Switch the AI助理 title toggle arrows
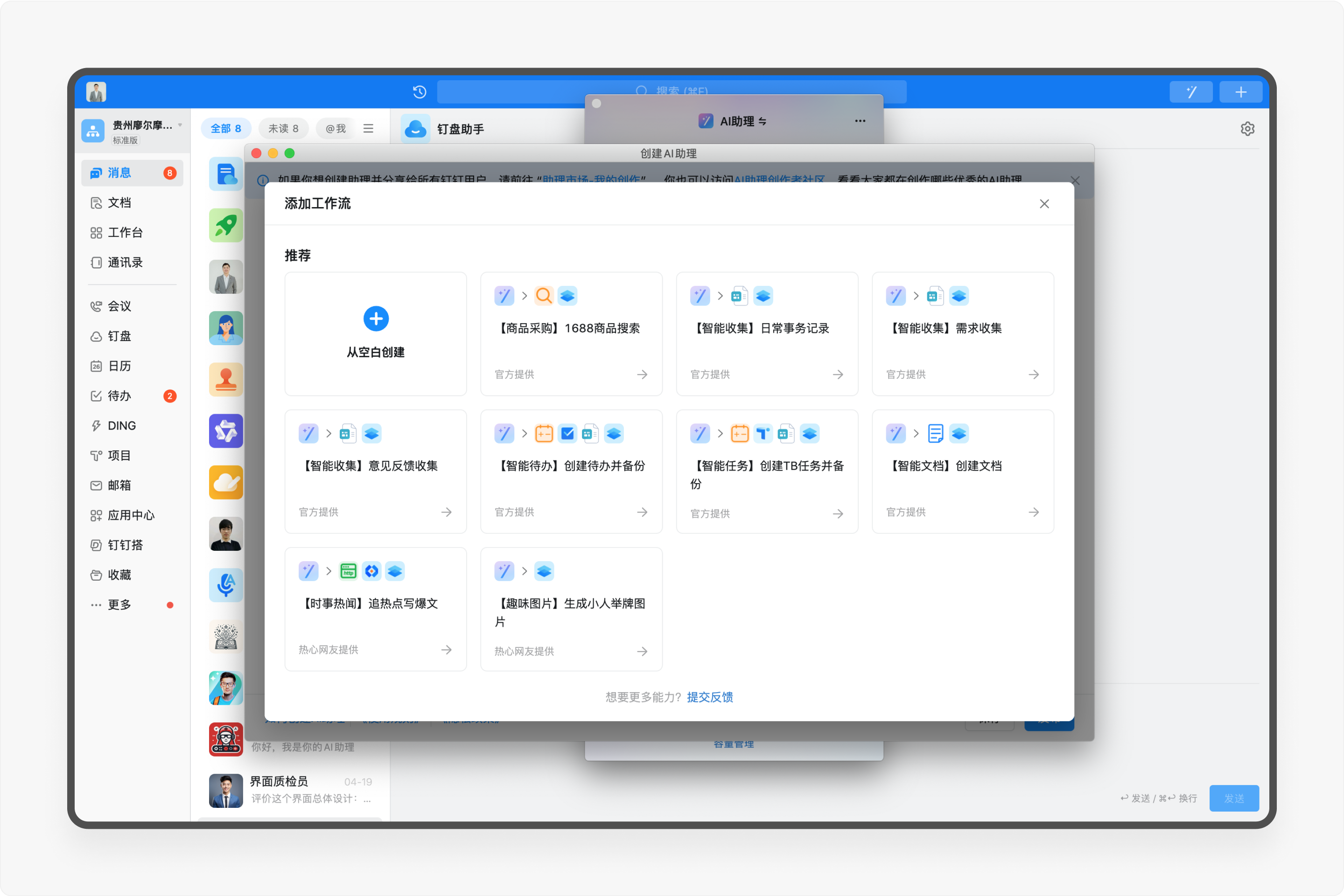 762,121
